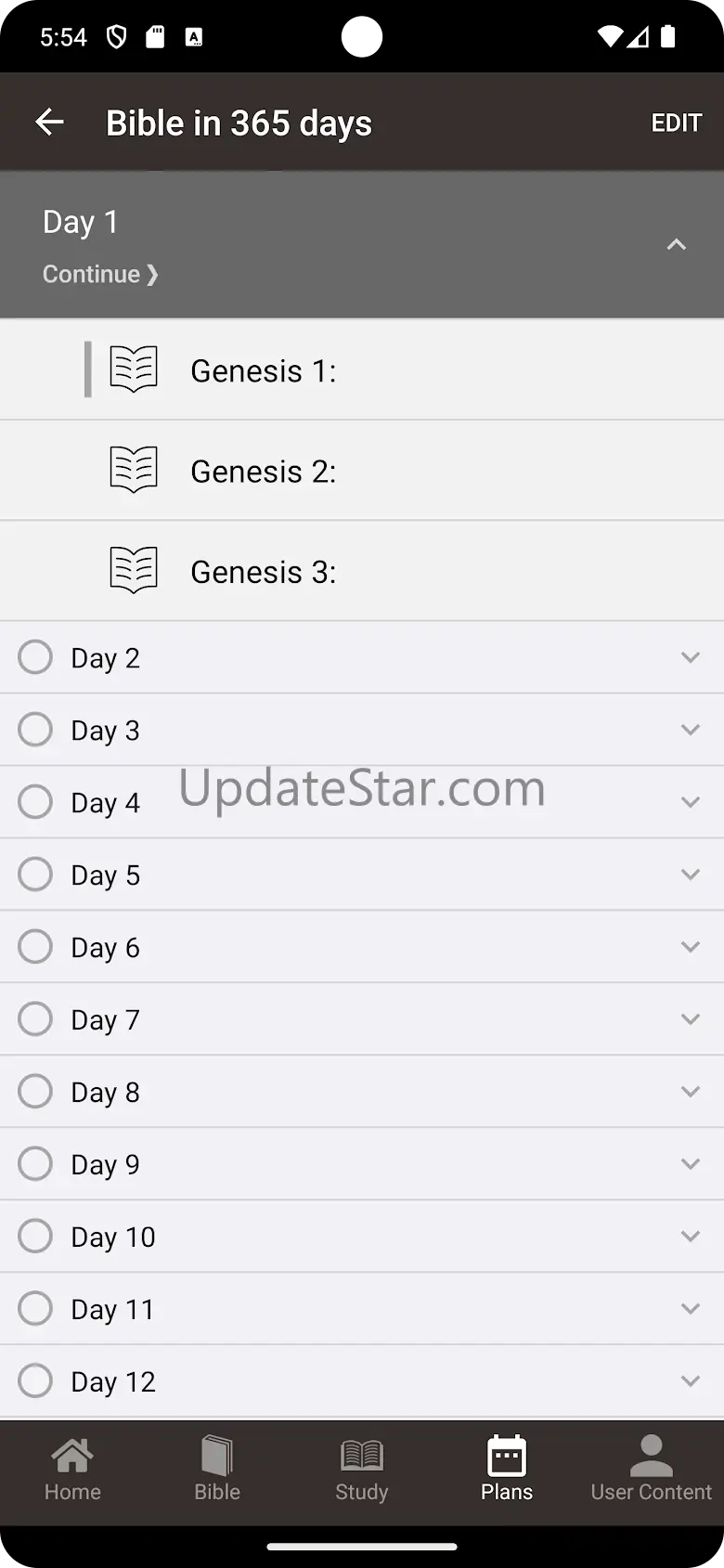
Task: Open Genesis 3 book icon
Action: (134, 570)
